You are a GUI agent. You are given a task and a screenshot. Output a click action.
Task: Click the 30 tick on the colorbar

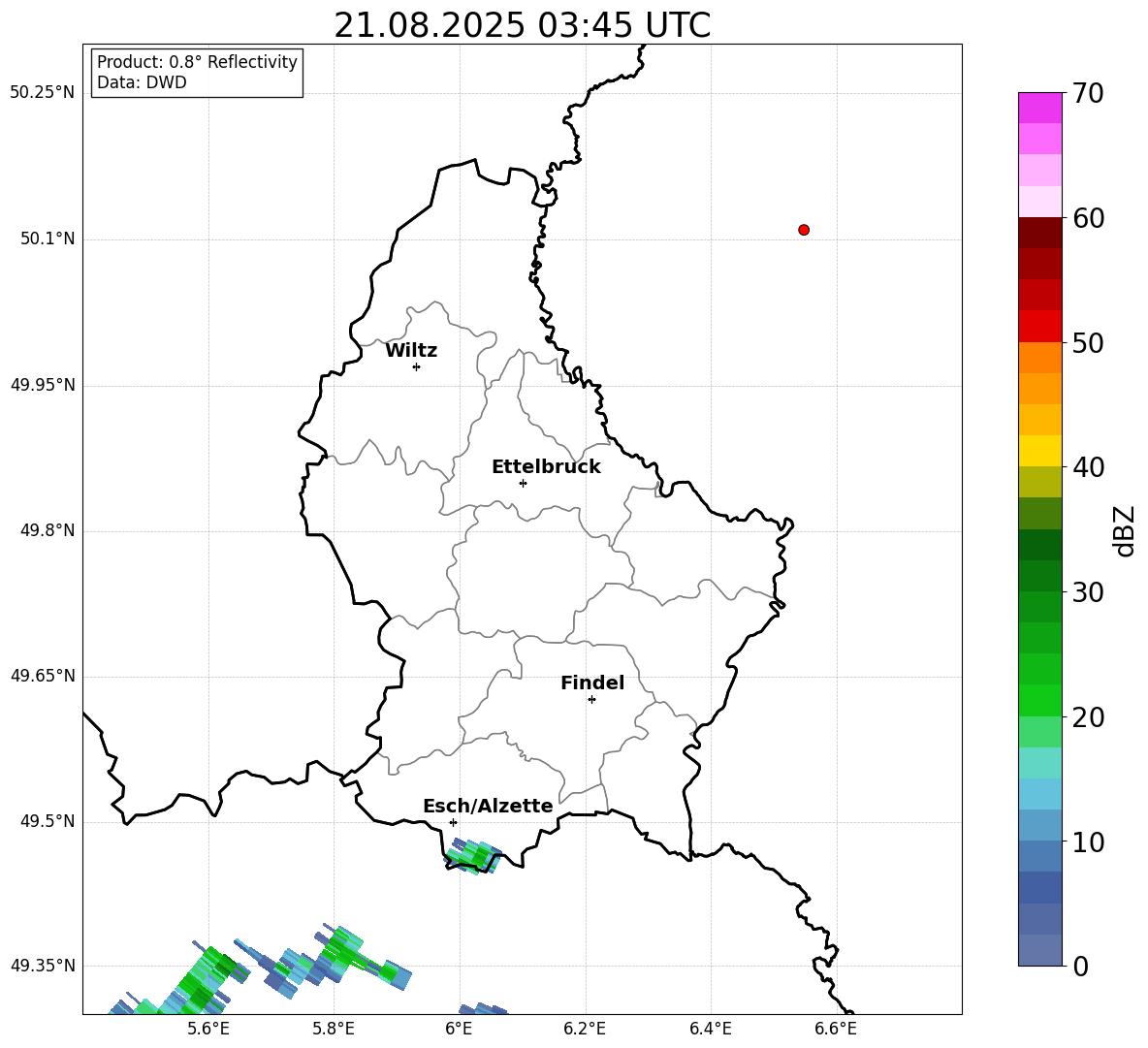(1089, 592)
